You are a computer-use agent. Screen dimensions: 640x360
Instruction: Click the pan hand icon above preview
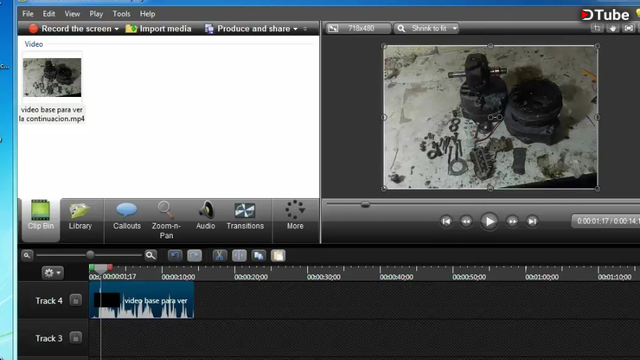coord(613,28)
